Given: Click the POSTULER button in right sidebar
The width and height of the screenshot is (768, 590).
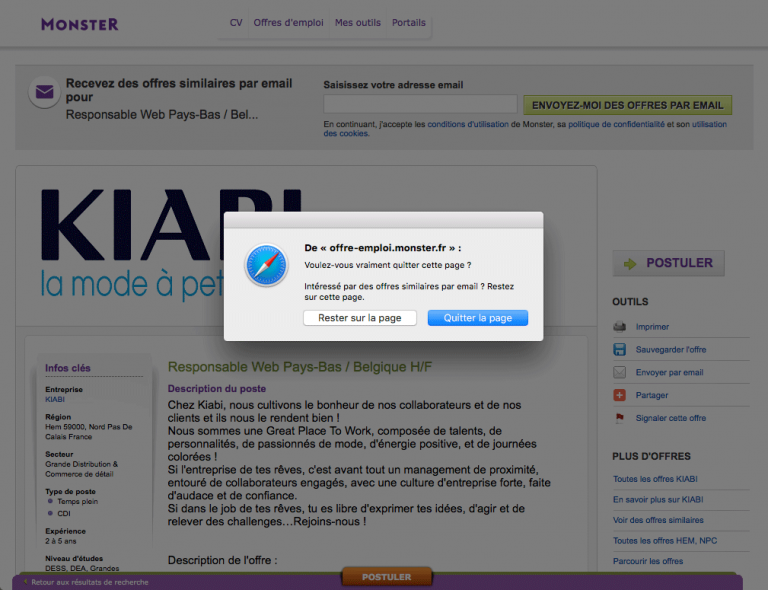Looking at the screenshot, I should coord(669,263).
